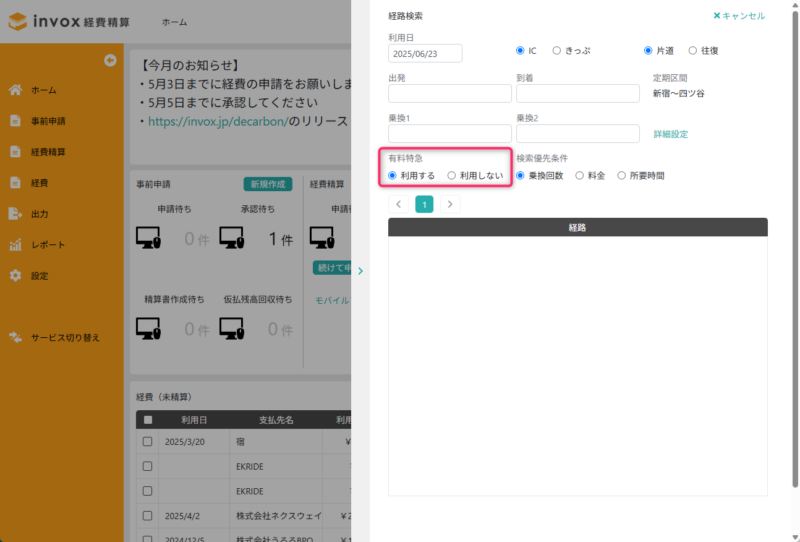Go to next results page with right chevron

tap(450, 204)
